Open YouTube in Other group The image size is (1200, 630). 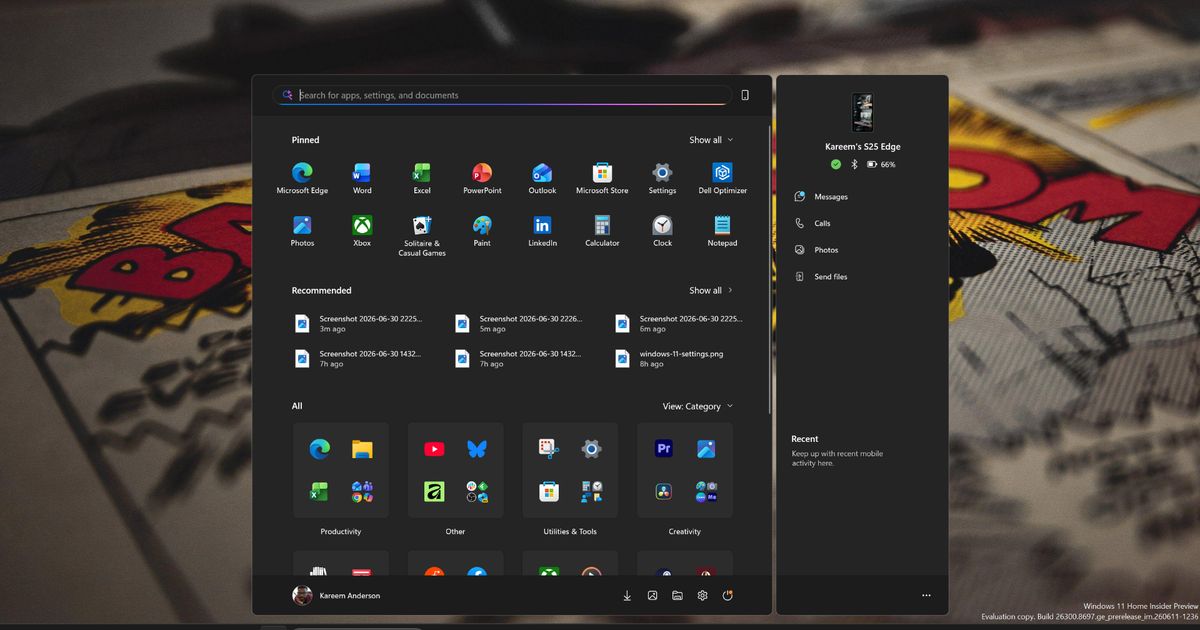point(434,449)
